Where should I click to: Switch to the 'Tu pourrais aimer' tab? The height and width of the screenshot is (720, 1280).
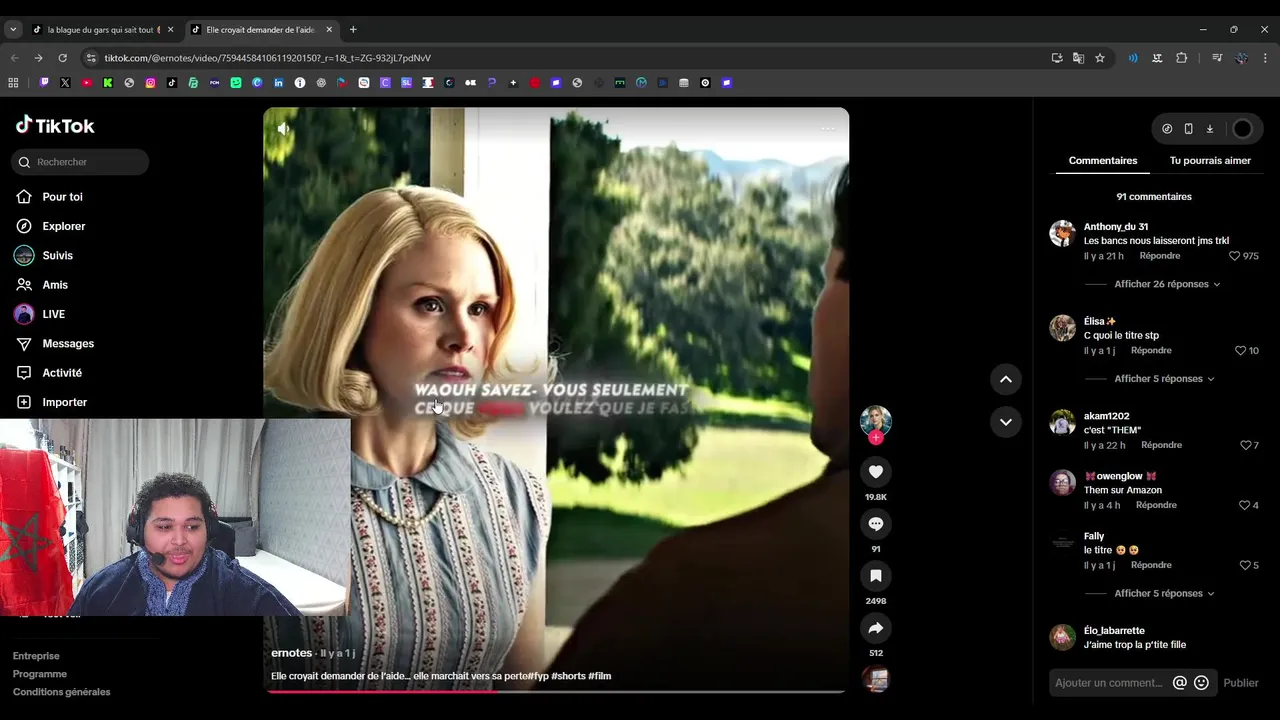click(1210, 160)
